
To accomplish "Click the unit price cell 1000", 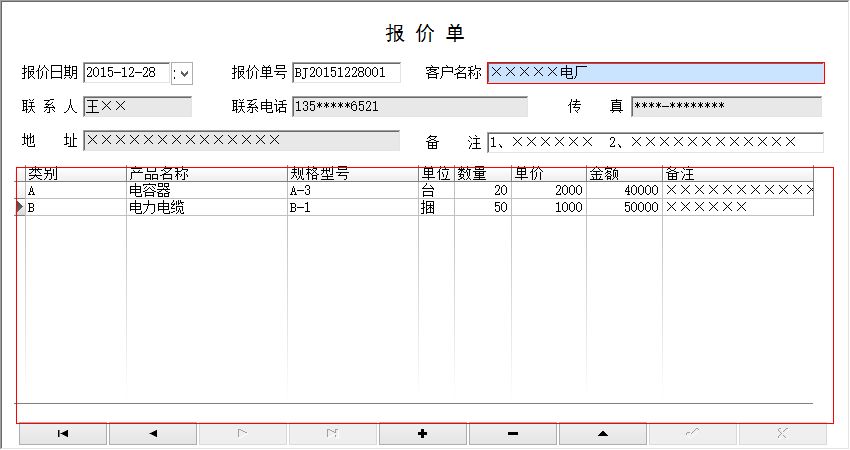I will tap(549, 207).
